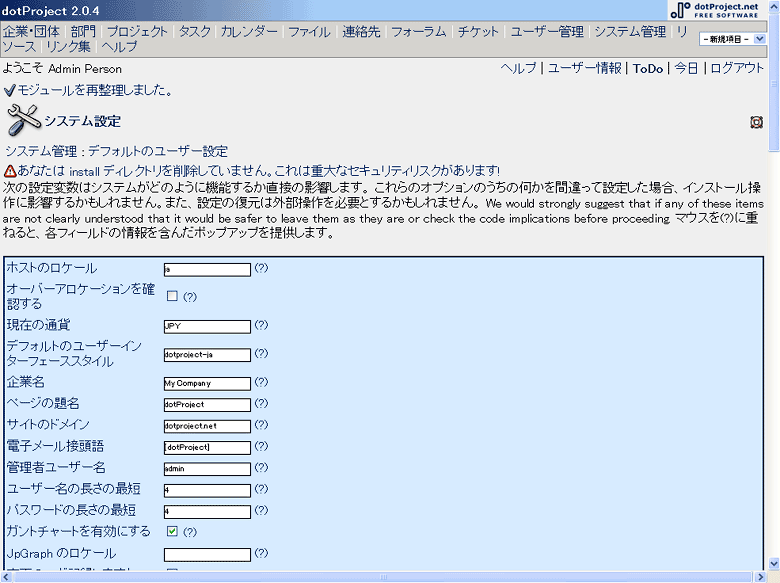Click the ヘルプ link beside ユーザー情報
Image resolution: width=780 pixels, height=583 pixels.
click(518, 68)
